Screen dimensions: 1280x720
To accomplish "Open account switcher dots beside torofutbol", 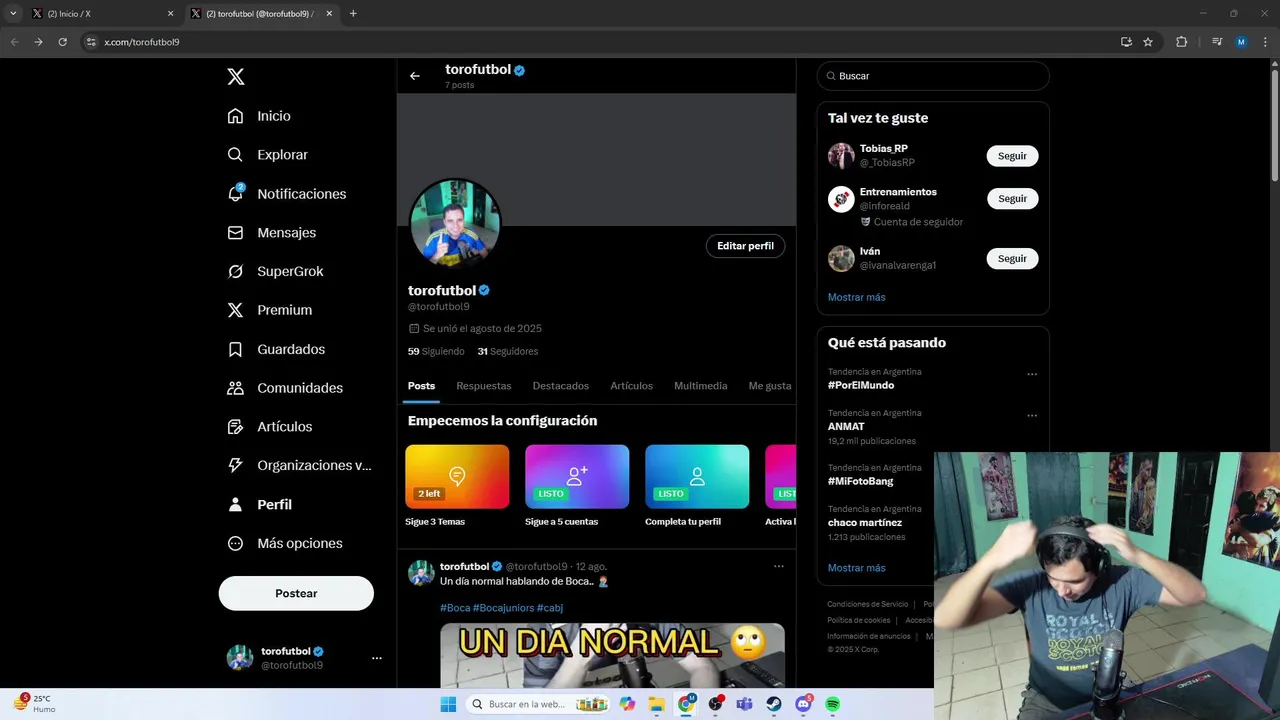I will click(x=377, y=658).
